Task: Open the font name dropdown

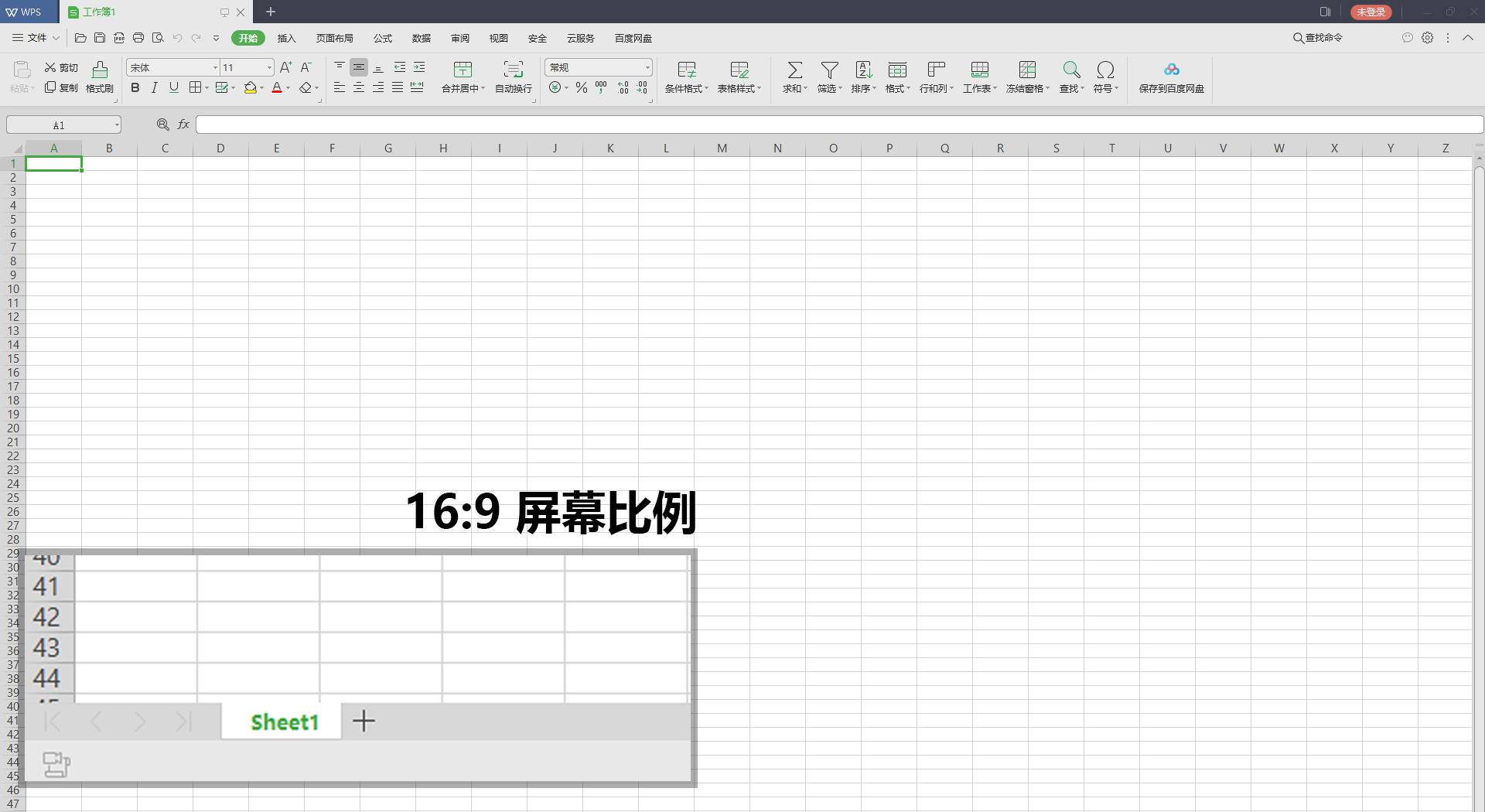Action: (215, 67)
